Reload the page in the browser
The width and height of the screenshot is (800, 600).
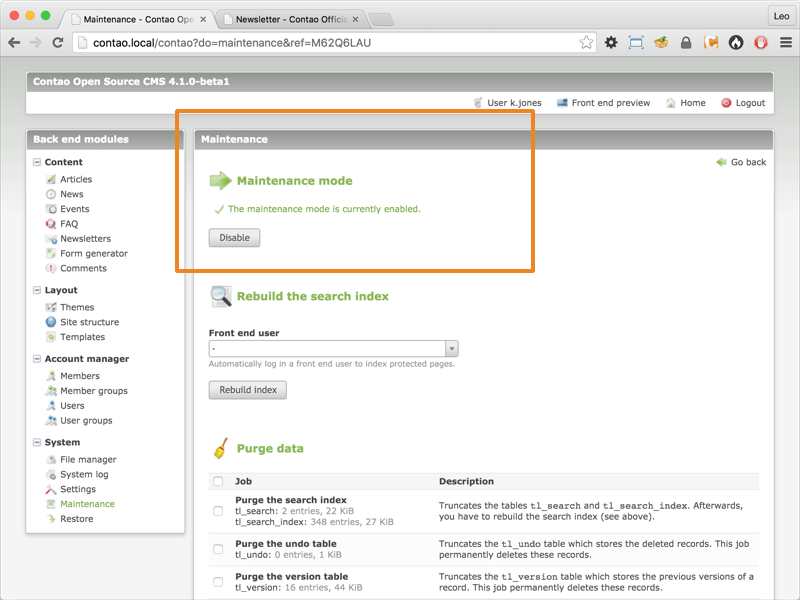(x=58, y=42)
